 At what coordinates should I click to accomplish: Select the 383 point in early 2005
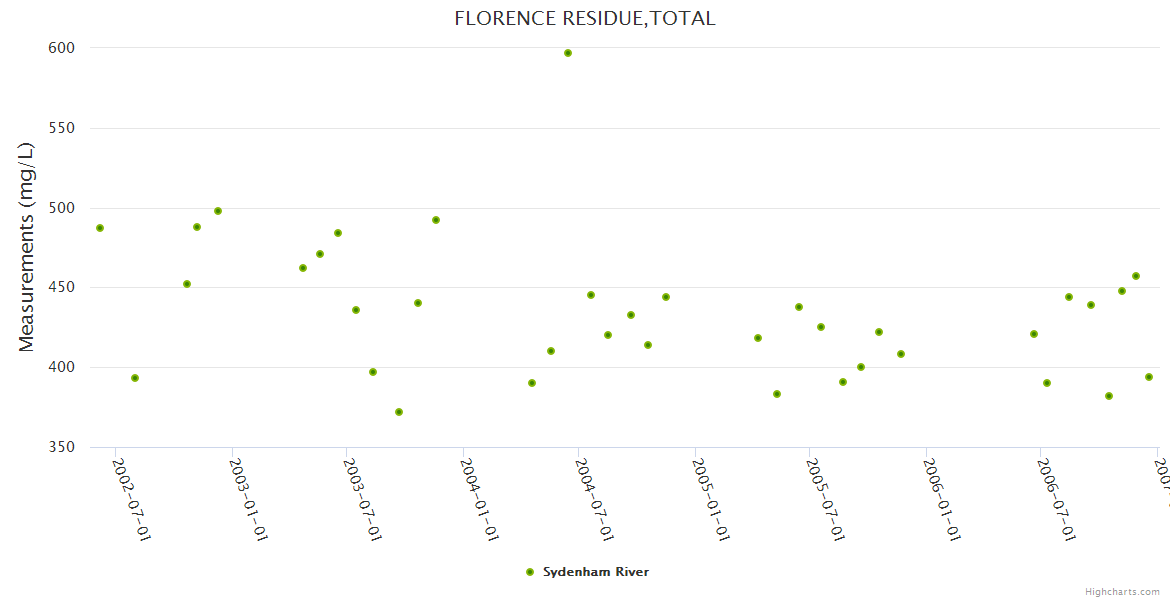point(777,394)
